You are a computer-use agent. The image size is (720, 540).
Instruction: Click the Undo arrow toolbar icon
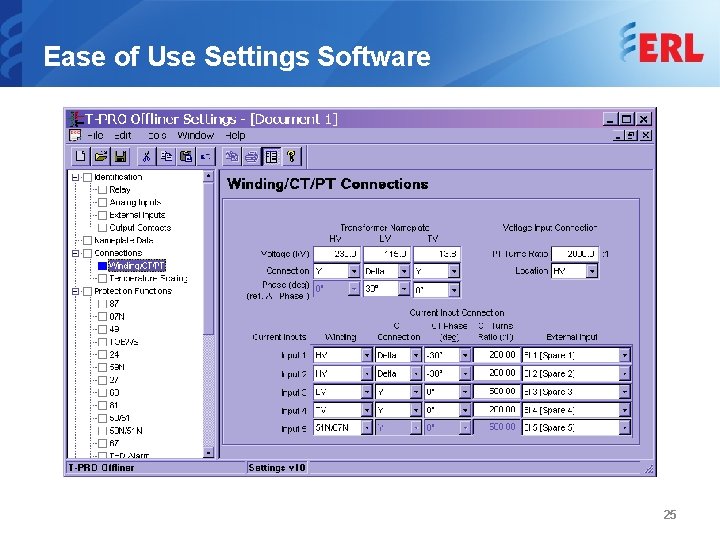(206, 157)
